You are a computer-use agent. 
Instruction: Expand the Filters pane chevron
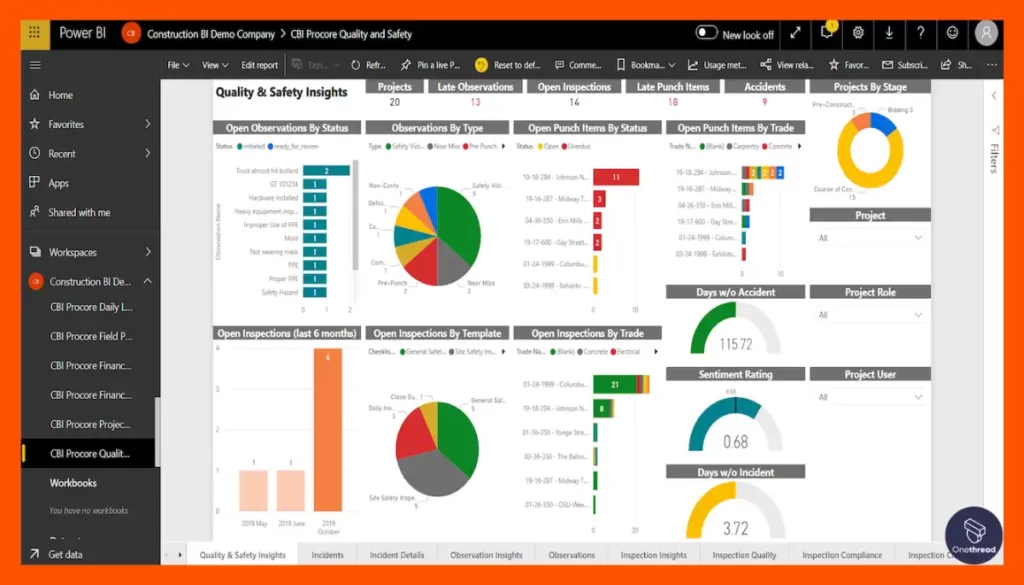click(994, 95)
